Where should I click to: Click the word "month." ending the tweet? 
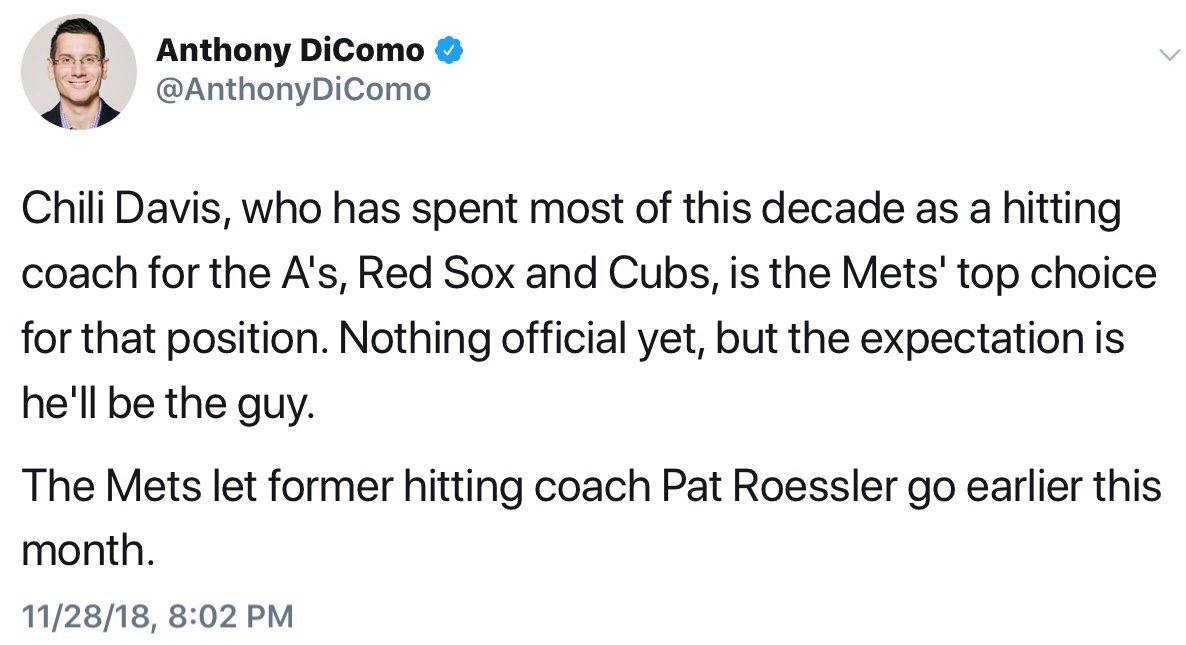click(88, 549)
